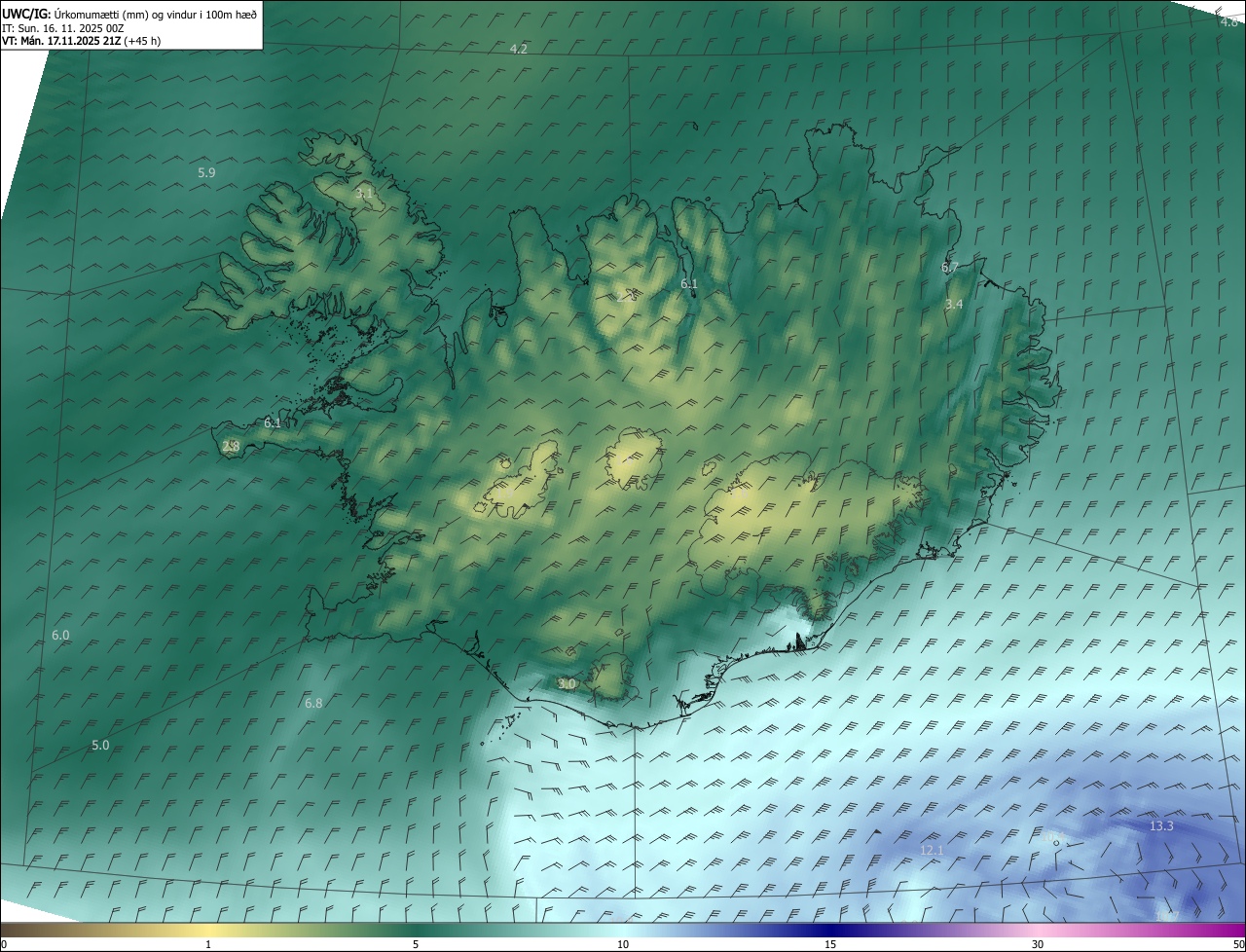Screen dimensions: 1246x952
Task: Click the '50' tick on the color scale
Action: pos(1238,944)
